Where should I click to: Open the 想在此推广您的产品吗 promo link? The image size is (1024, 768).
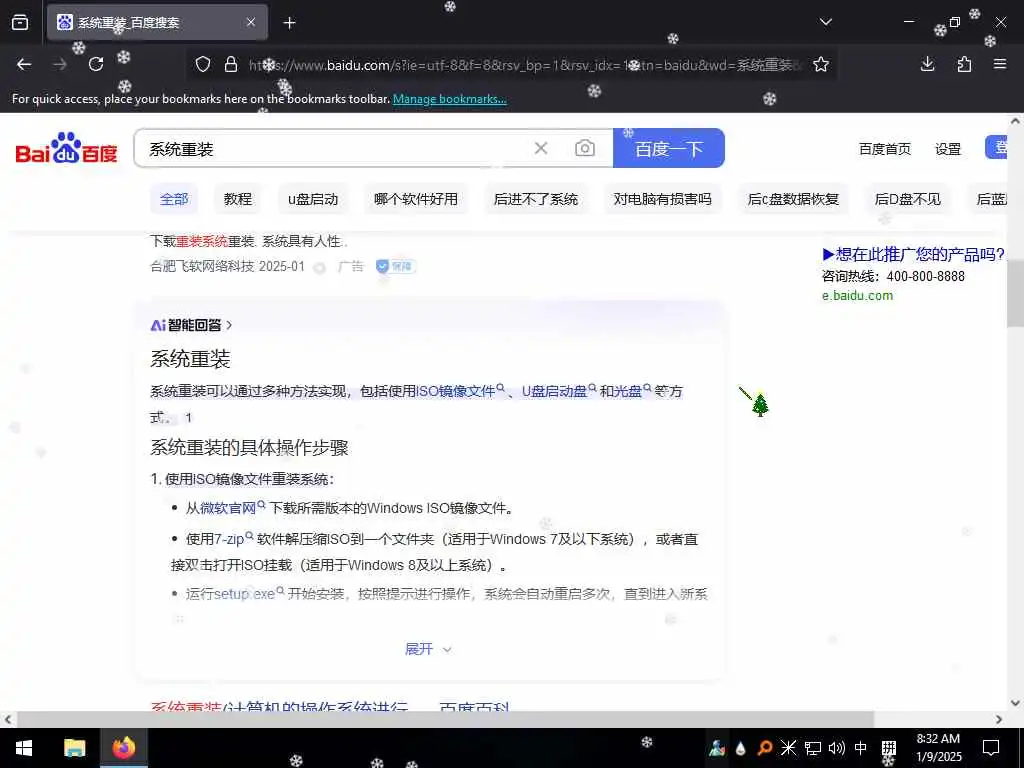tap(914, 254)
